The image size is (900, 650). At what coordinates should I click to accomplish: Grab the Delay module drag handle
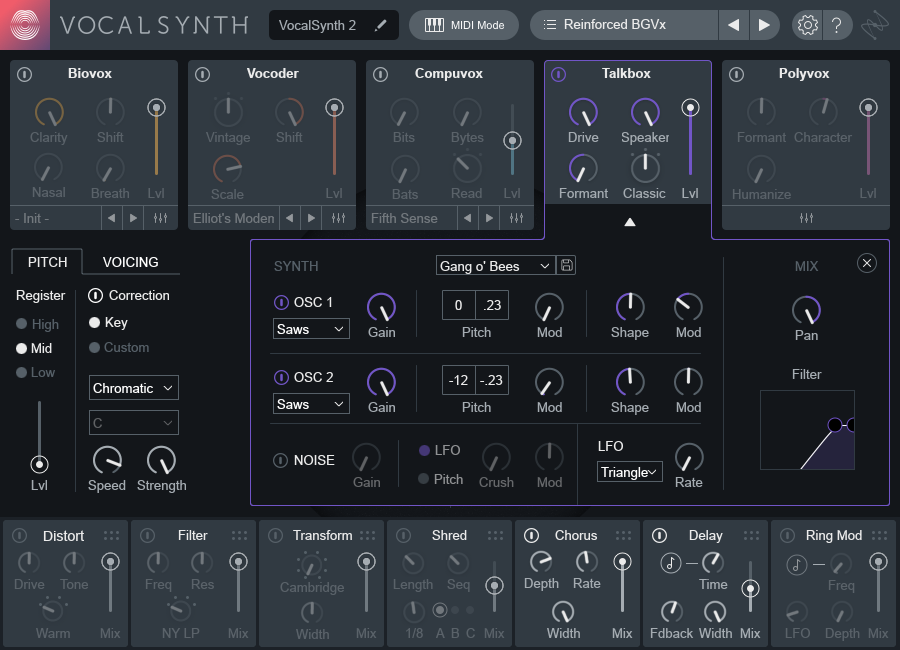tap(751, 536)
